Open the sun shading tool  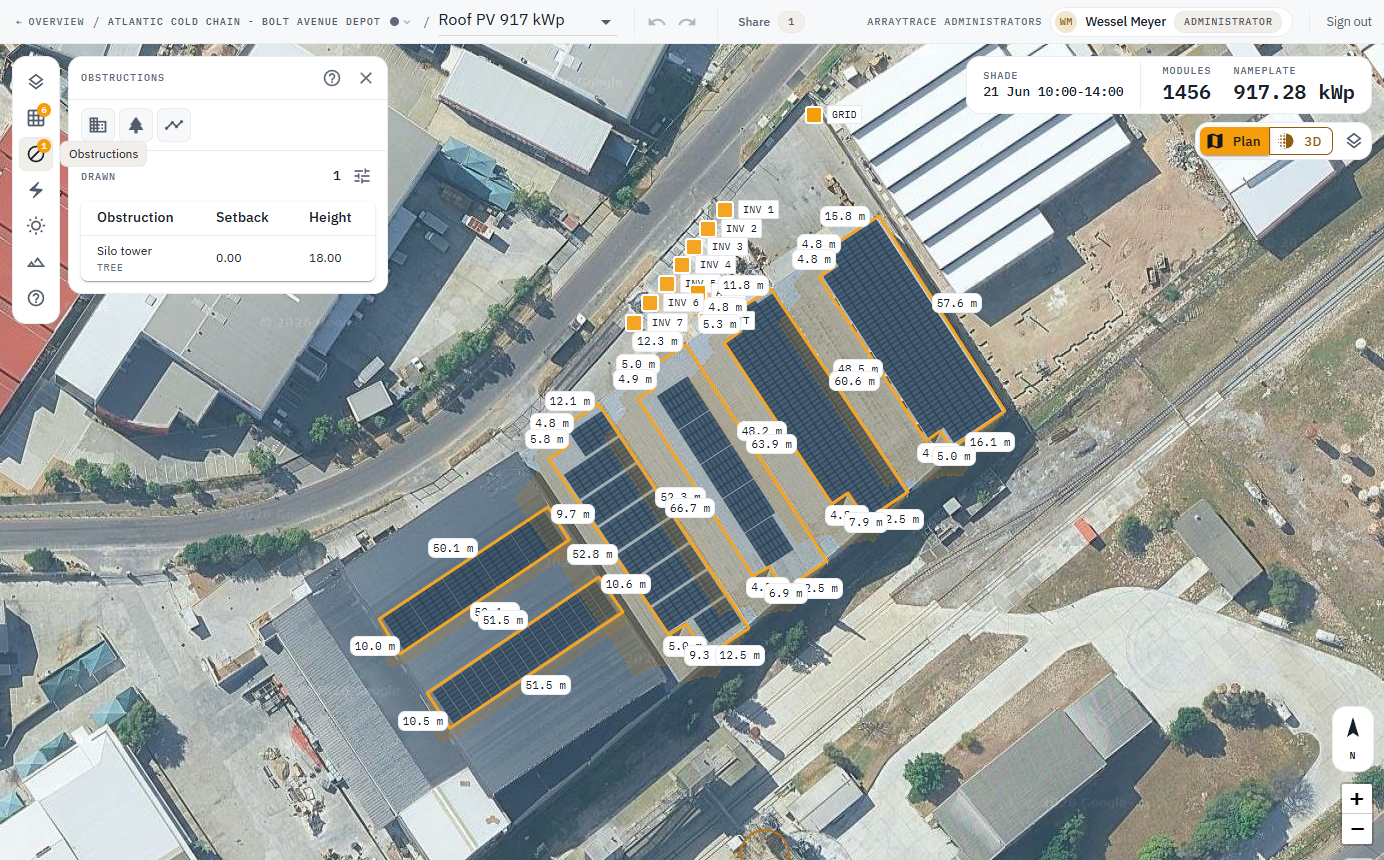[x=36, y=226]
